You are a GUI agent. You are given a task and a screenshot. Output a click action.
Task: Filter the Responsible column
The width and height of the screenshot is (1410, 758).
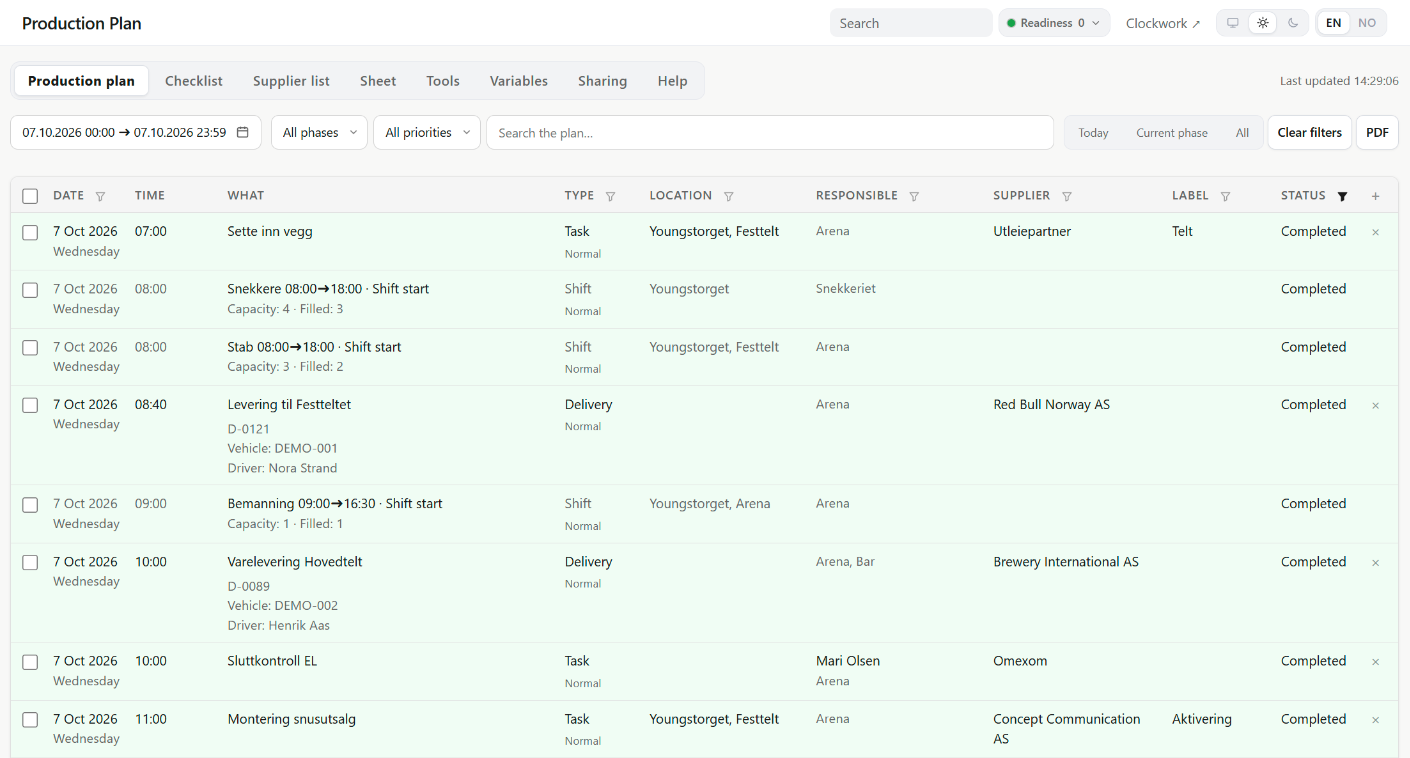[x=914, y=196]
